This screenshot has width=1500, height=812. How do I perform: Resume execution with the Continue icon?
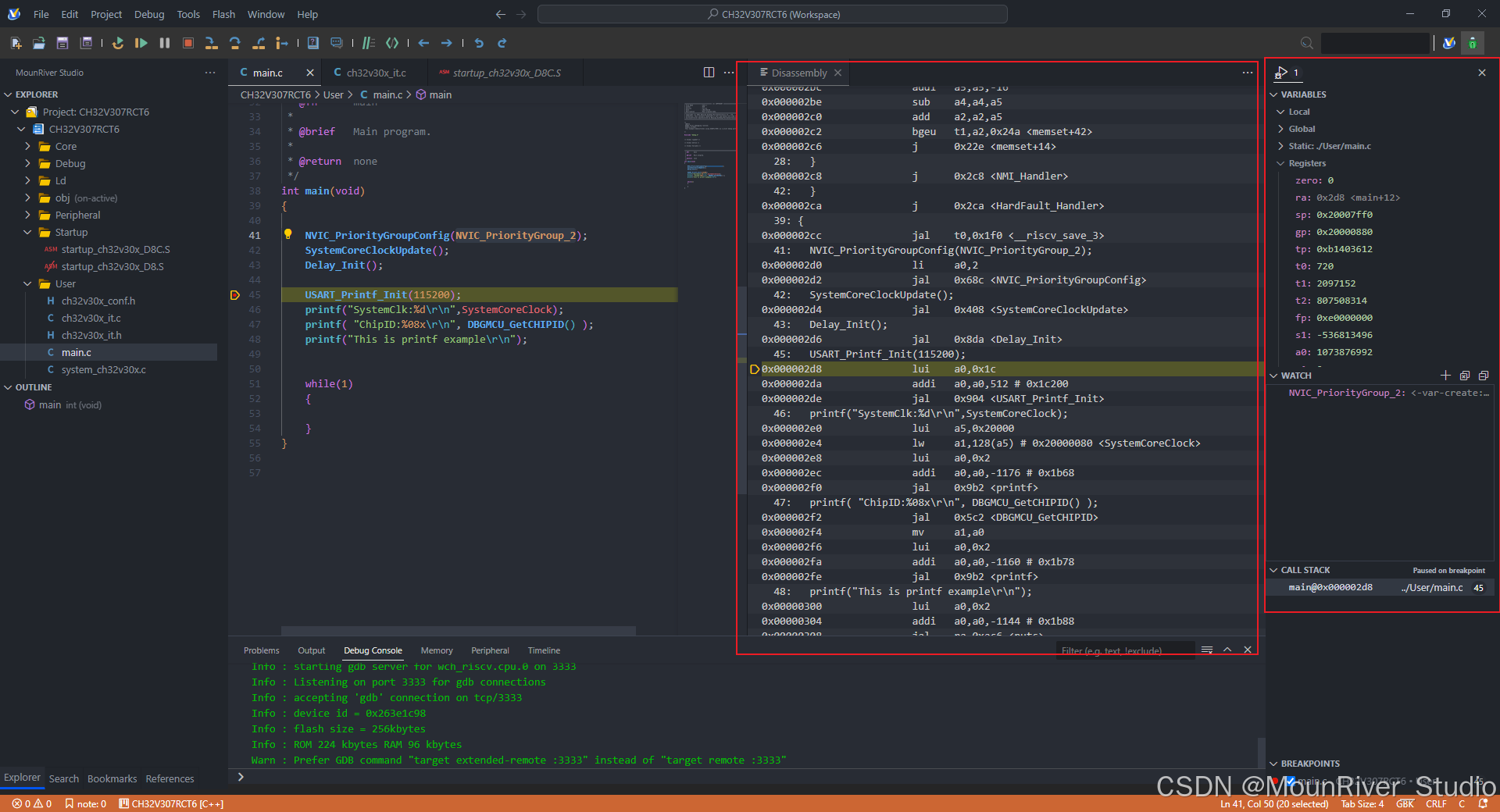[141, 43]
